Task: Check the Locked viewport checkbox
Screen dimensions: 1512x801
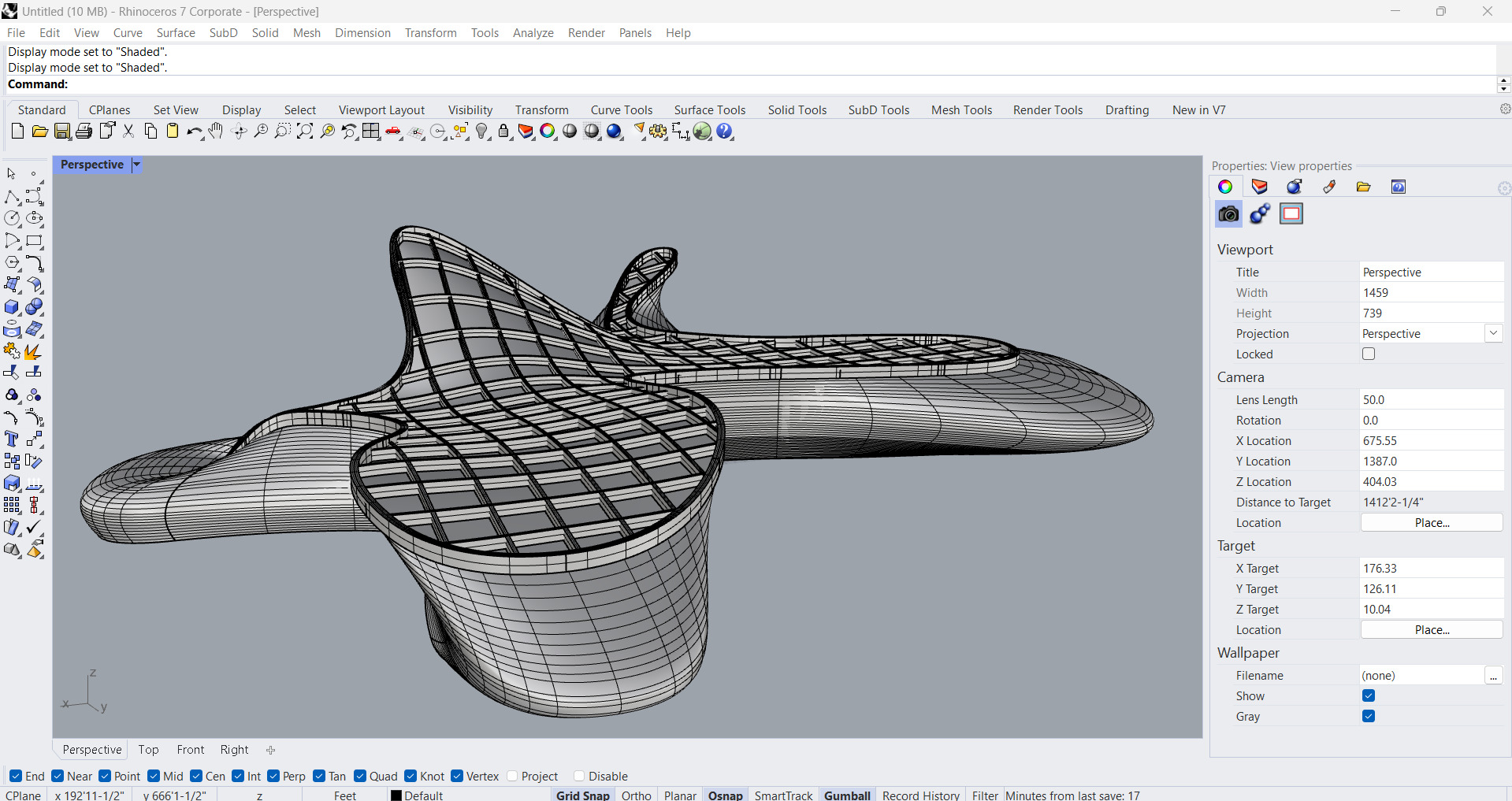Action: pos(1369,354)
